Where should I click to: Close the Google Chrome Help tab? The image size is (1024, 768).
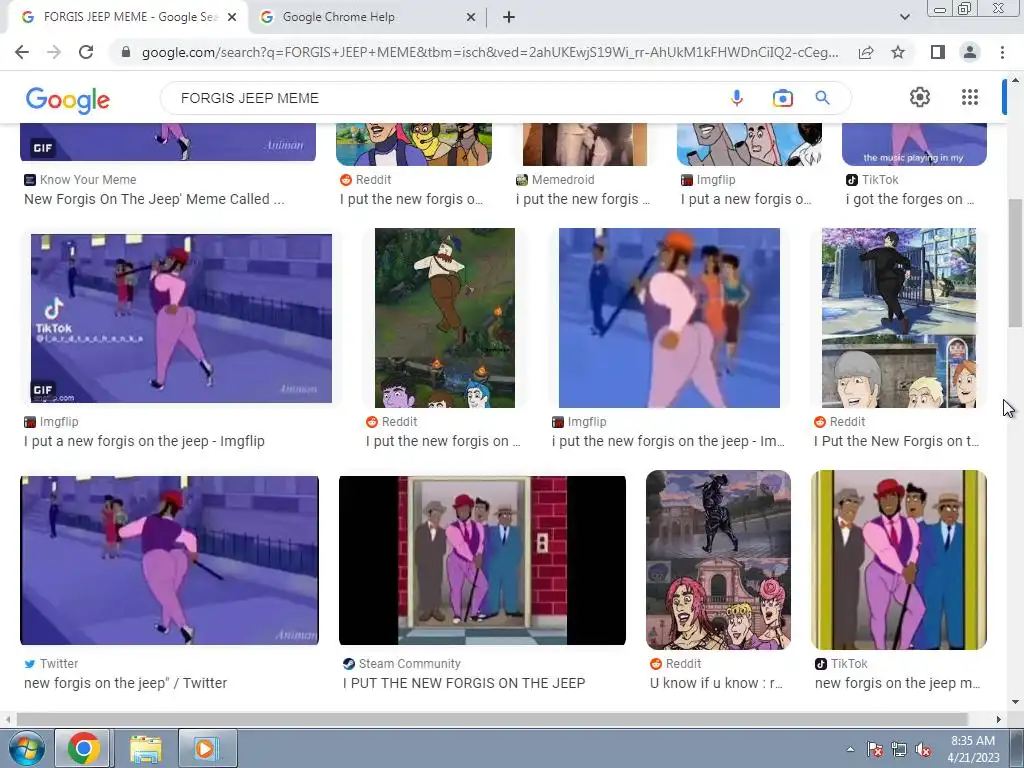[471, 17]
